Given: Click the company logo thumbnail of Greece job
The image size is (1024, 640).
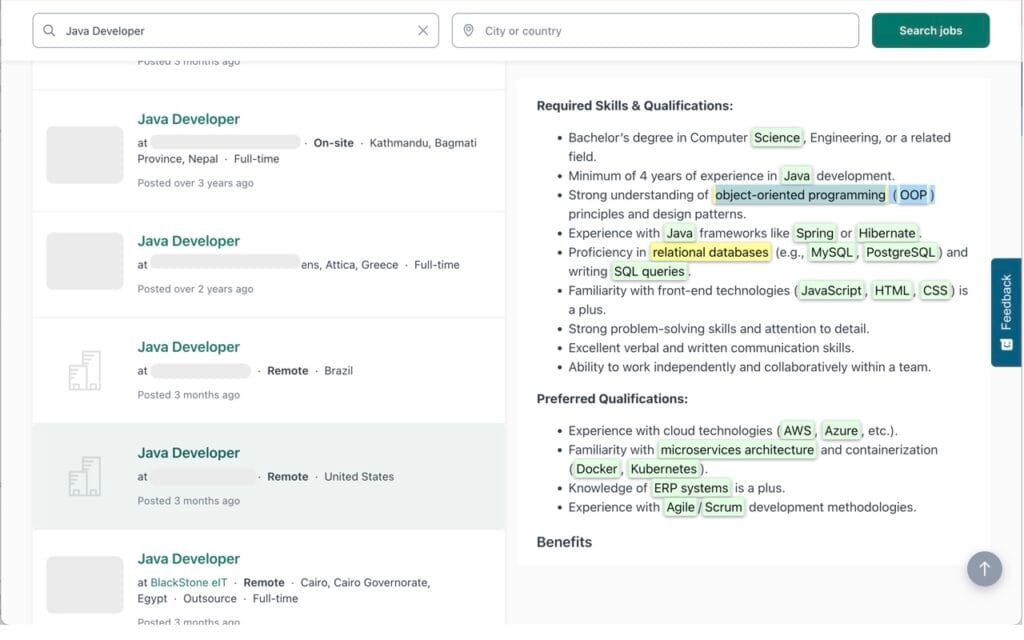Looking at the screenshot, I should [85, 261].
